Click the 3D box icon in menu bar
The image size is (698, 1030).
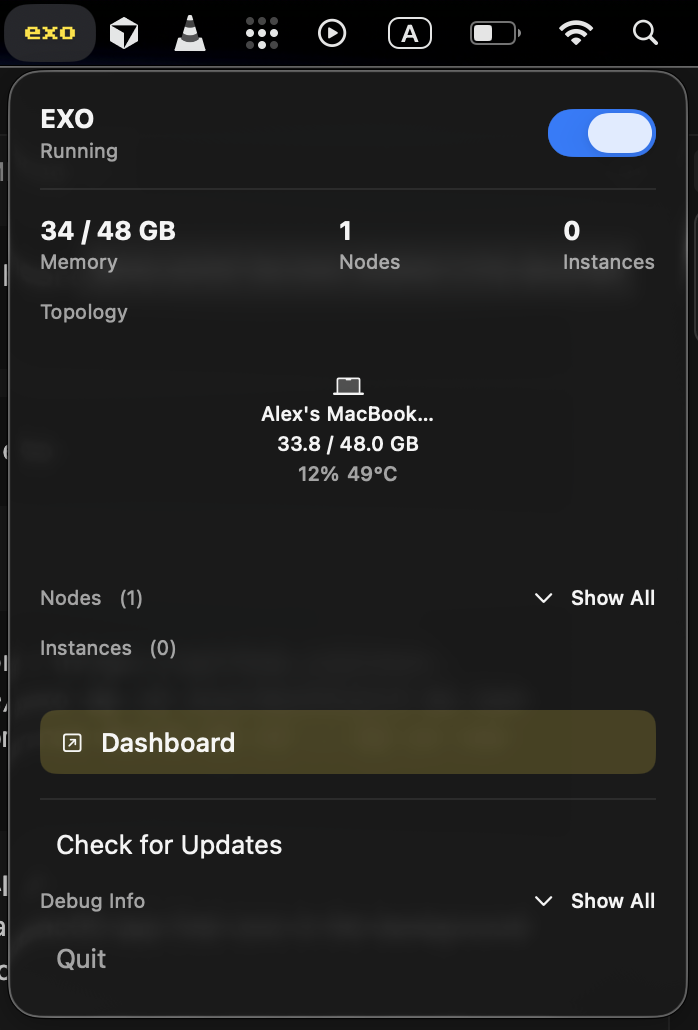pos(123,32)
